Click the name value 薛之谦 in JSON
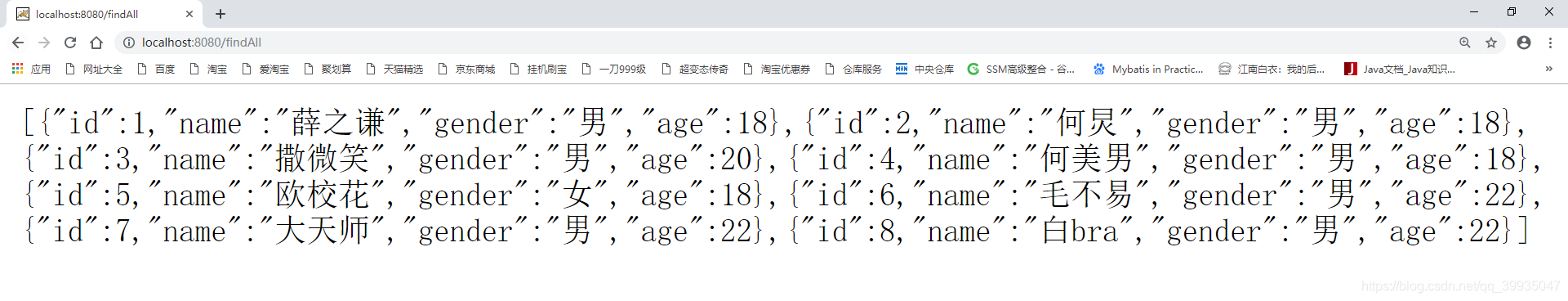 click(338, 124)
